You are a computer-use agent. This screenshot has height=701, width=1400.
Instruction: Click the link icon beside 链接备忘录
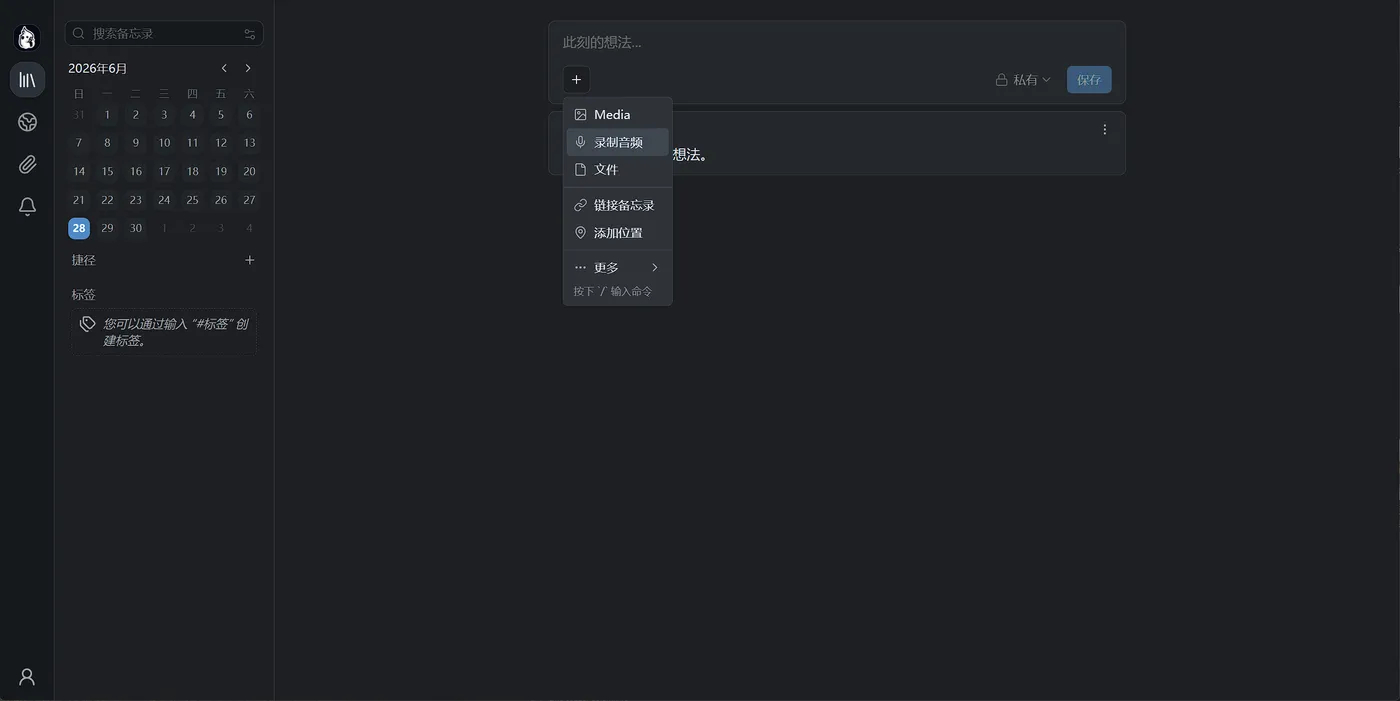580,205
